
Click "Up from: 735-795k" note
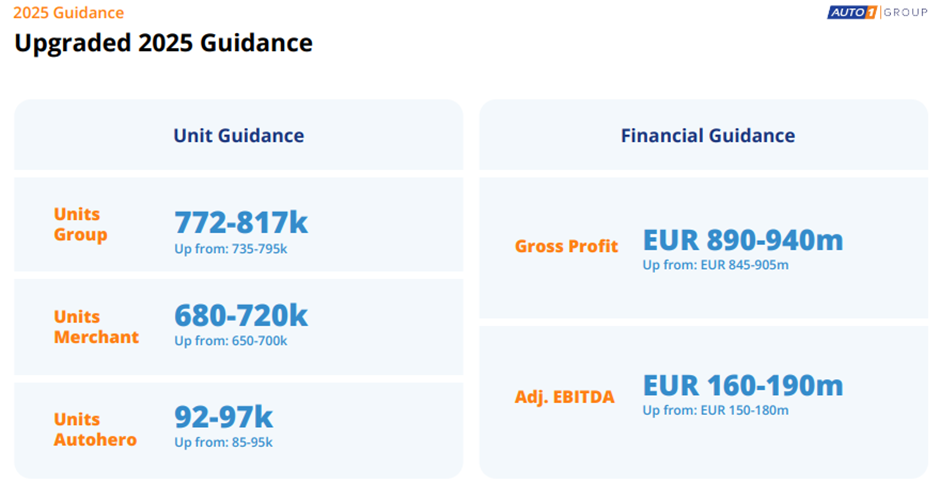point(231,249)
